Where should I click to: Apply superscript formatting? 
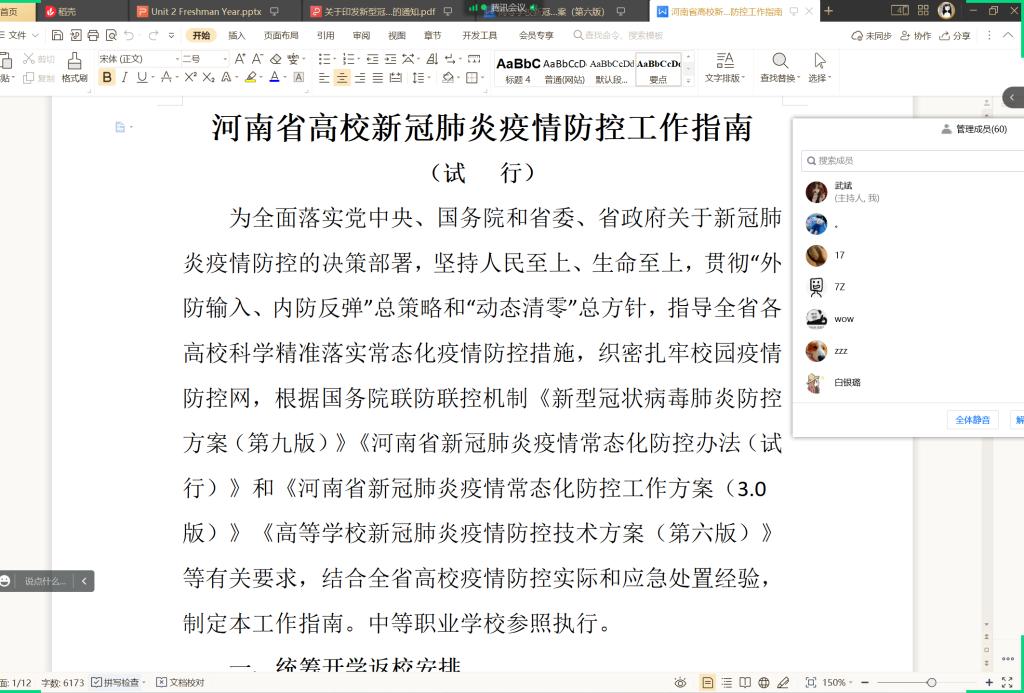pyautogui.click(x=190, y=78)
